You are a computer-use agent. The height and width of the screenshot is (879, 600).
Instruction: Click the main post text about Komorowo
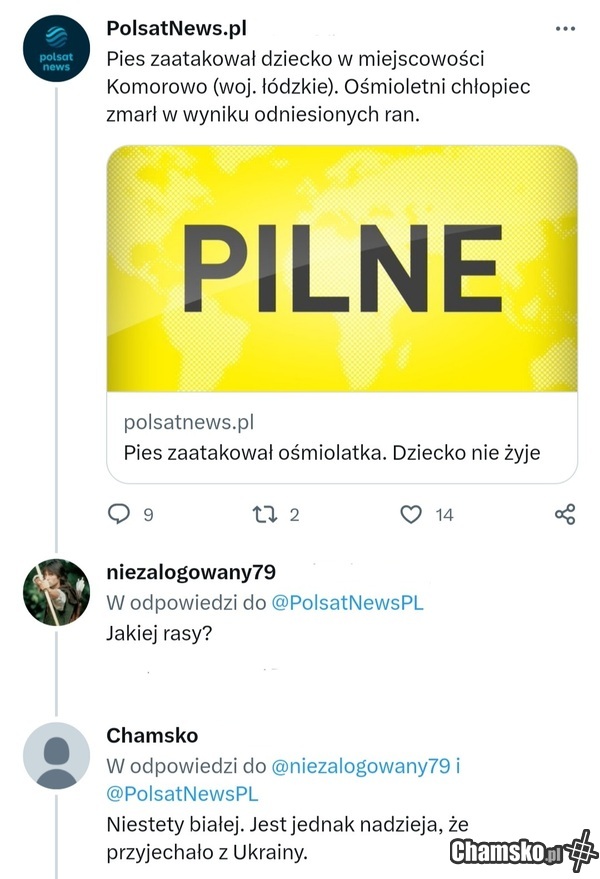(x=318, y=86)
